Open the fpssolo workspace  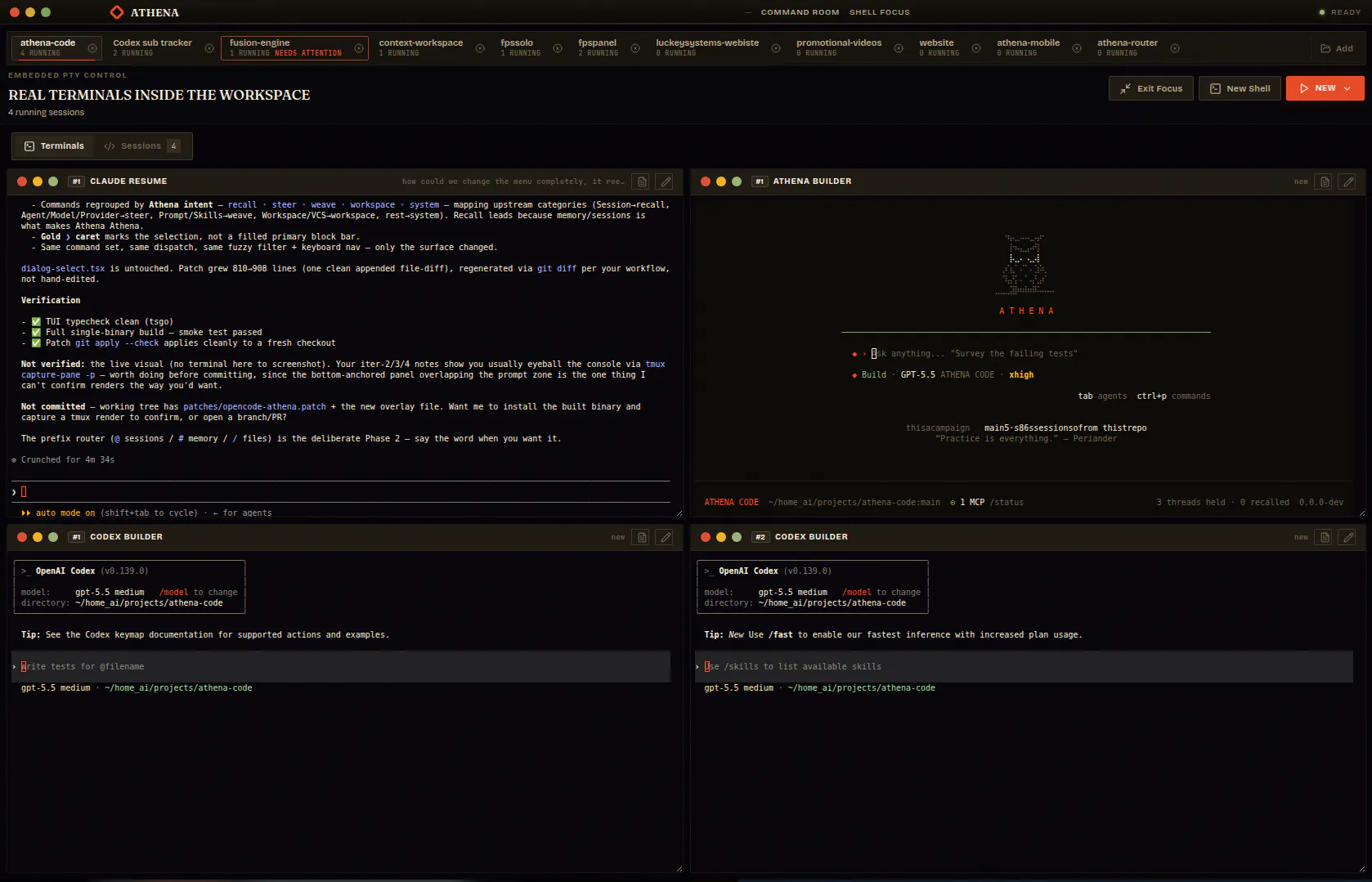click(x=521, y=48)
